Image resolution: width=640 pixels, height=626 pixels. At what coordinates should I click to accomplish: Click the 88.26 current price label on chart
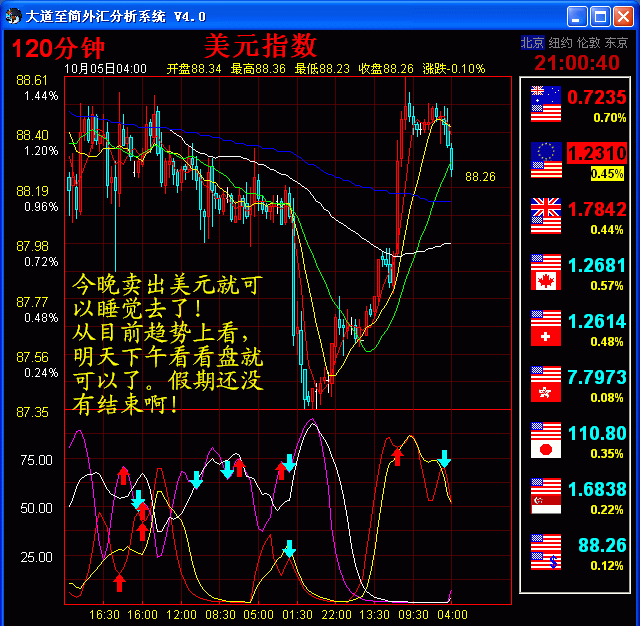480,177
